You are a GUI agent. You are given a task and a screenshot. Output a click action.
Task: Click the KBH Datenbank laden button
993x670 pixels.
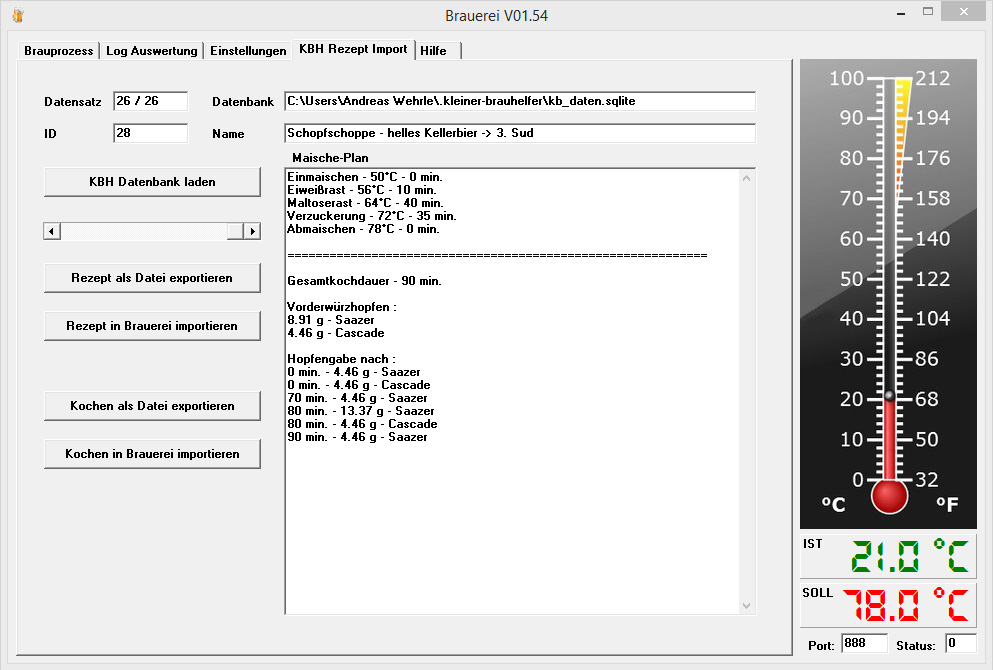point(152,182)
